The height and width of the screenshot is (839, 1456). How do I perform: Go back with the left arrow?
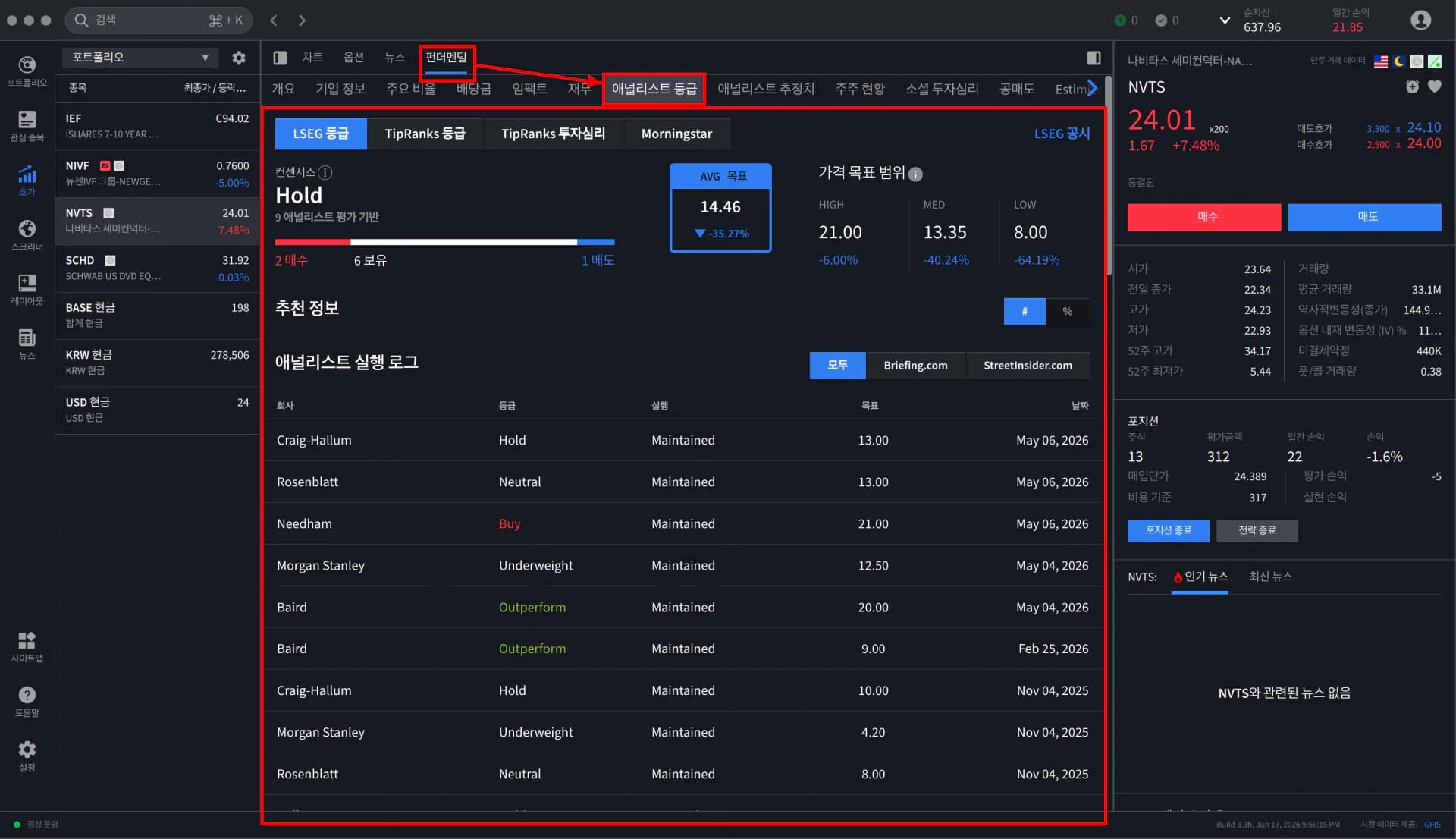[x=275, y=20]
